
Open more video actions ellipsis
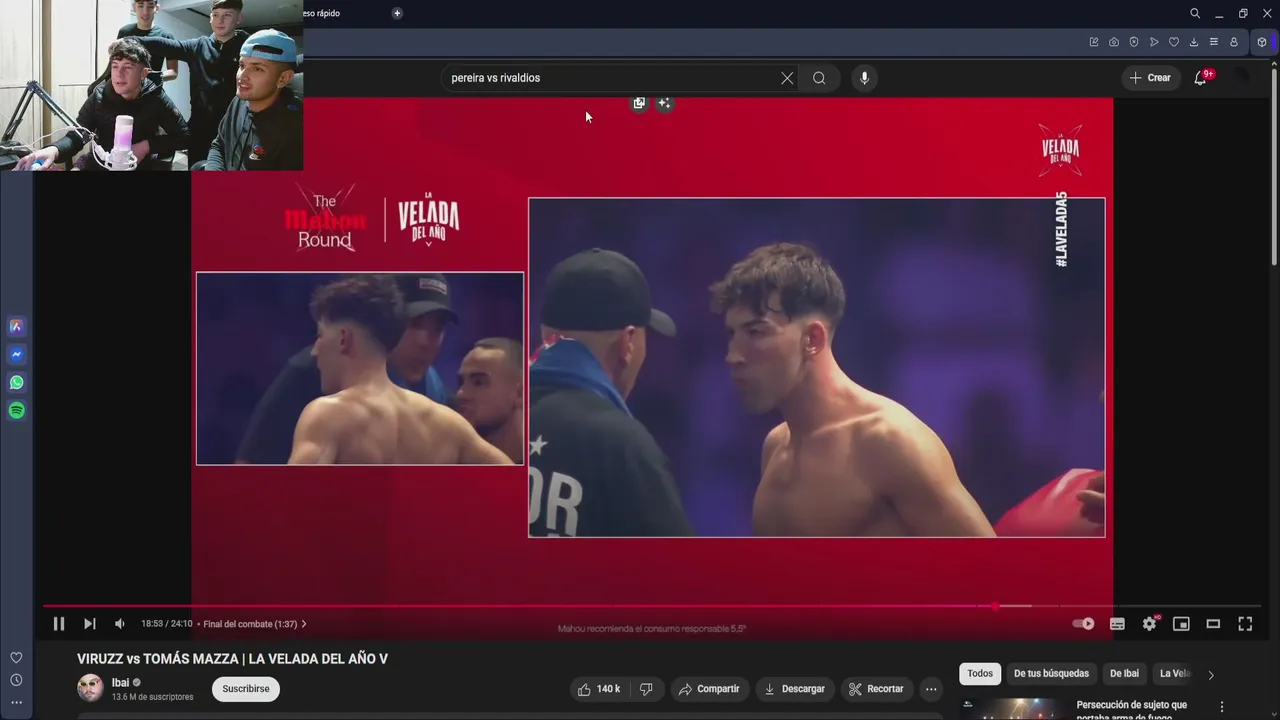931,689
